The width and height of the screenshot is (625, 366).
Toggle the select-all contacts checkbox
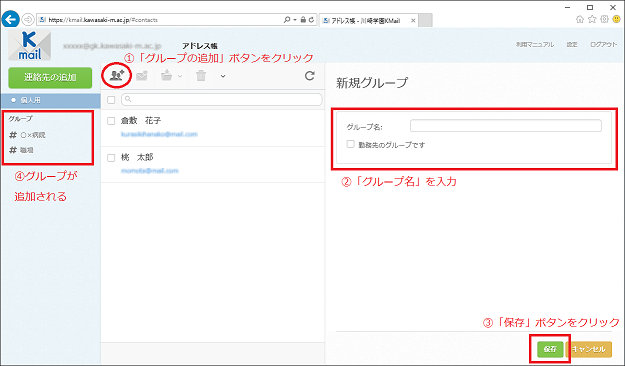111,100
